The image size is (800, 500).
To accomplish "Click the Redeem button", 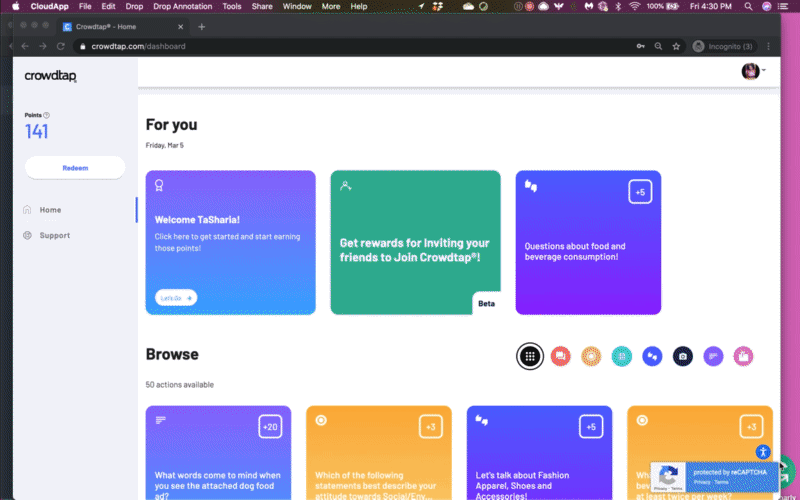I will [75, 168].
